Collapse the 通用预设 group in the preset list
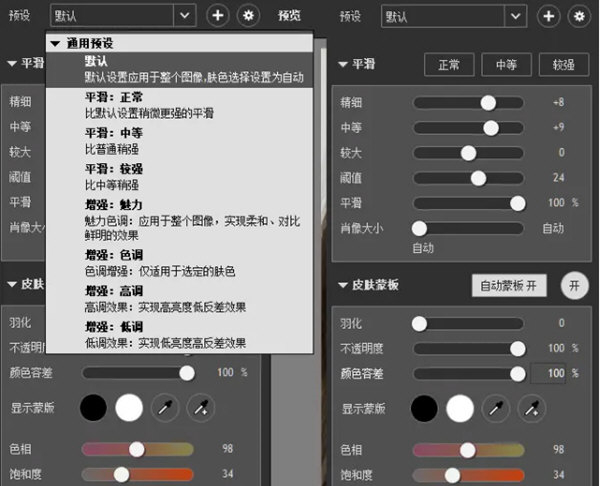Viewport: 600px width, 486px height. (56, 45)
